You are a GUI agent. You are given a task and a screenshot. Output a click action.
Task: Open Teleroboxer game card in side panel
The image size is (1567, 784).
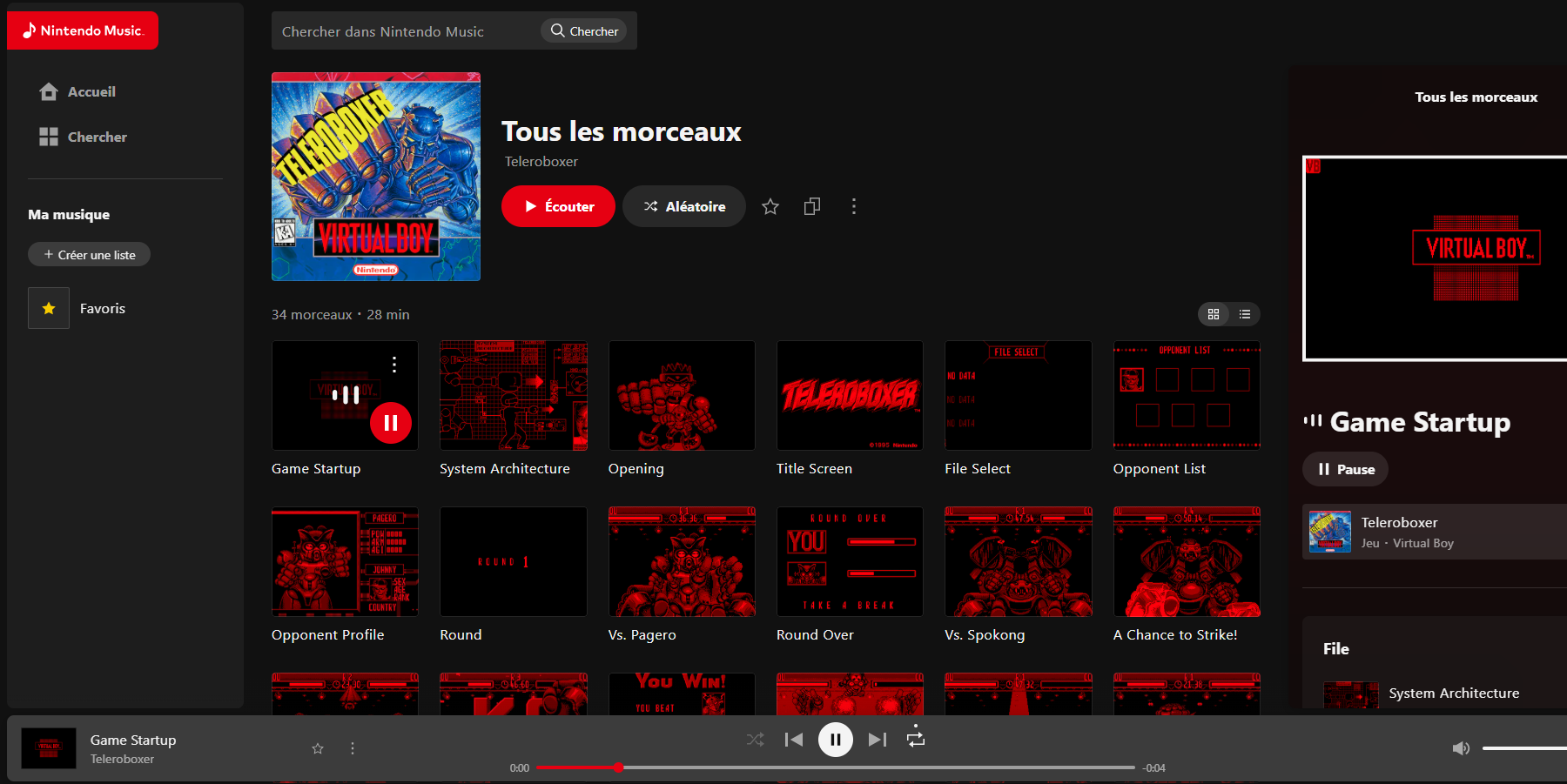[x=1435, y=532]
